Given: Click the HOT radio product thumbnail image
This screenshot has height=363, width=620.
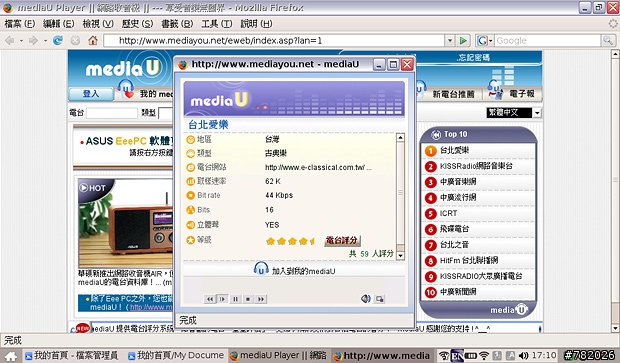Looking at the screenshot, I should (x=125, y=223).
